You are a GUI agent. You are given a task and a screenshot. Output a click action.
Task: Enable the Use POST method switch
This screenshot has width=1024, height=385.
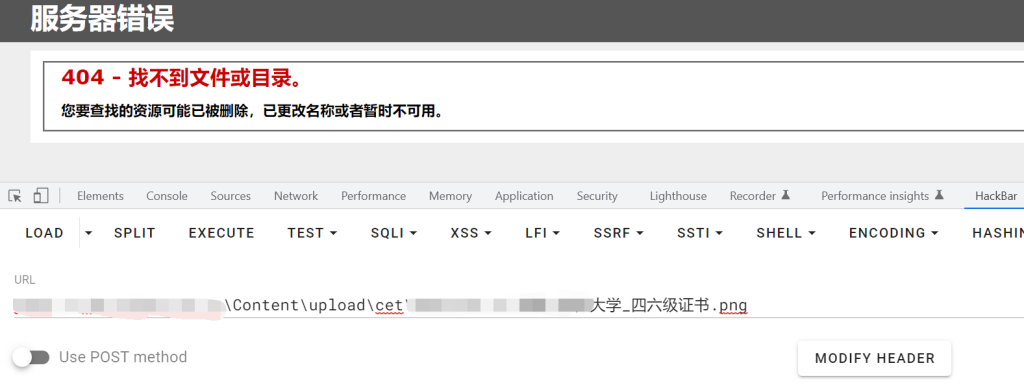point(31,357)
